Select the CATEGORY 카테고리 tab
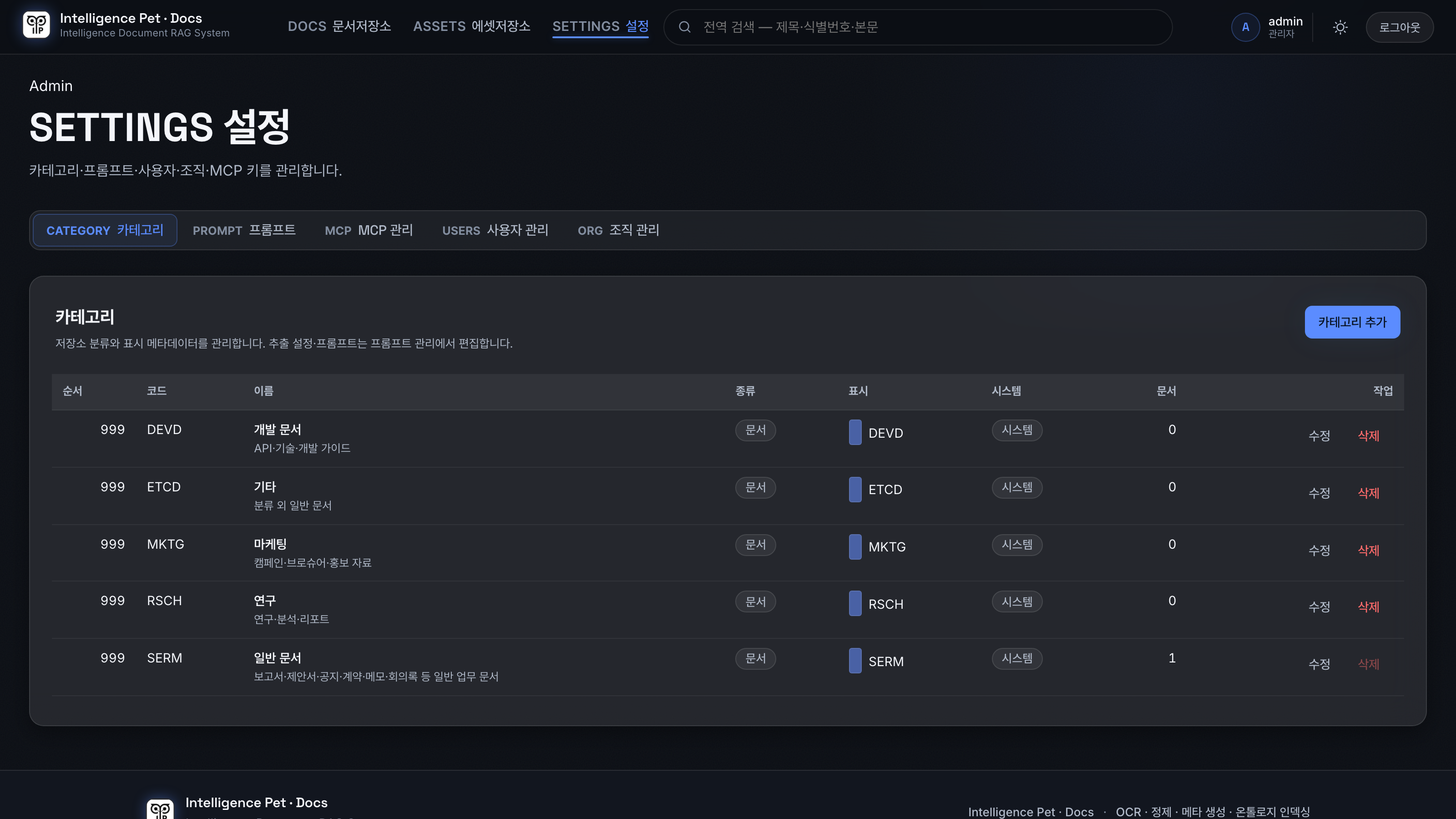 coord(105,230)
